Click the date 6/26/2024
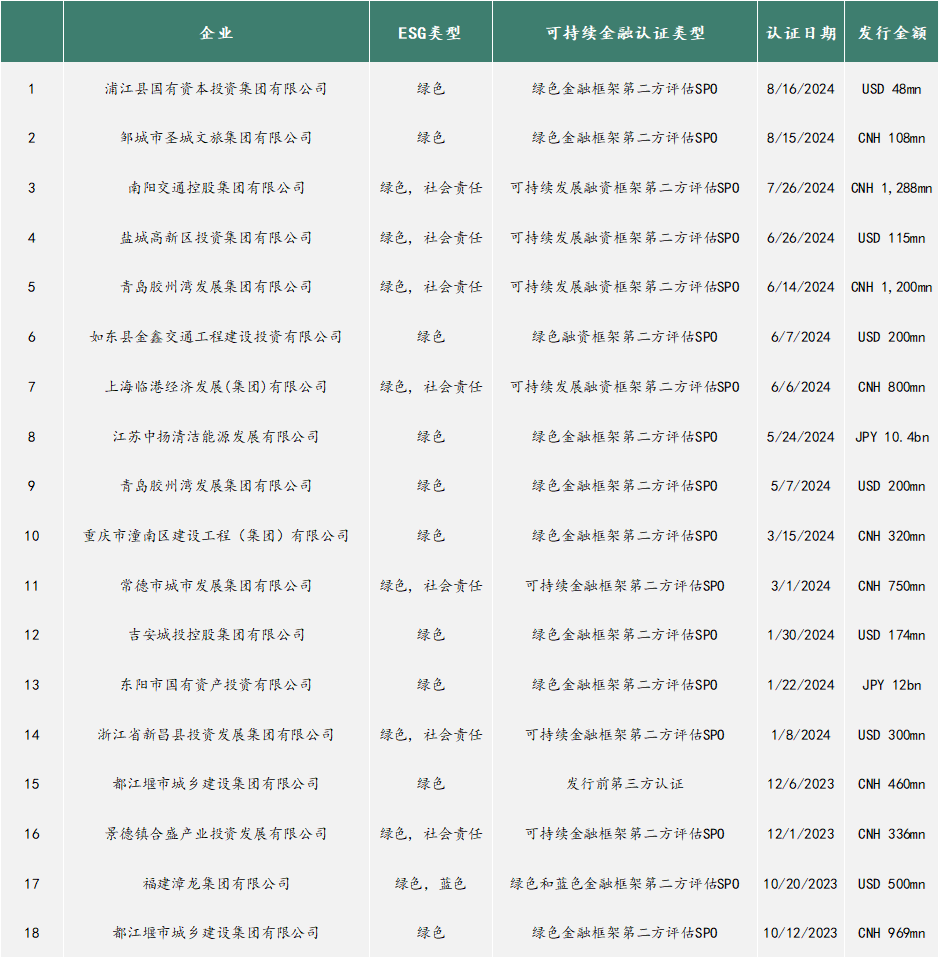Viewport: 940px width, 958px height. [x=801, y=238]
